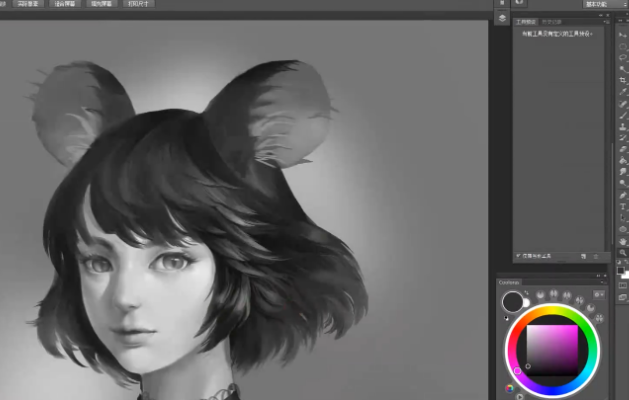Switch to the tab beside 工具预设
629x400 pixels.
[x=552, y=22]
